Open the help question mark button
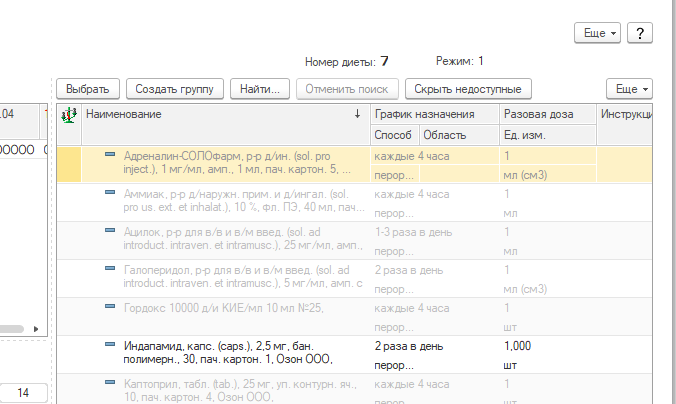Image resolution: width=676 pixels, height=404 pixels. [640, 33]
